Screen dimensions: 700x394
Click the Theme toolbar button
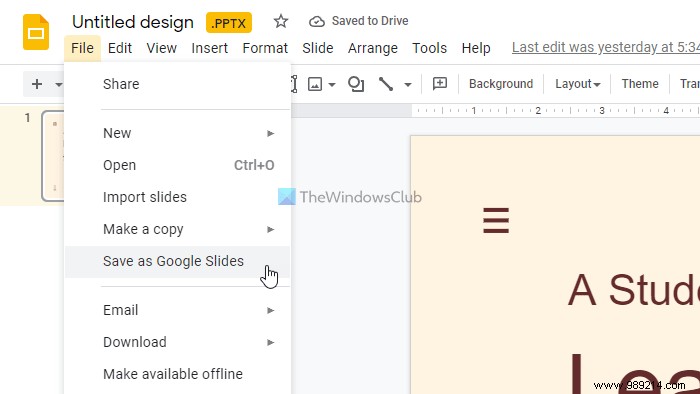(x=640, y=84)
